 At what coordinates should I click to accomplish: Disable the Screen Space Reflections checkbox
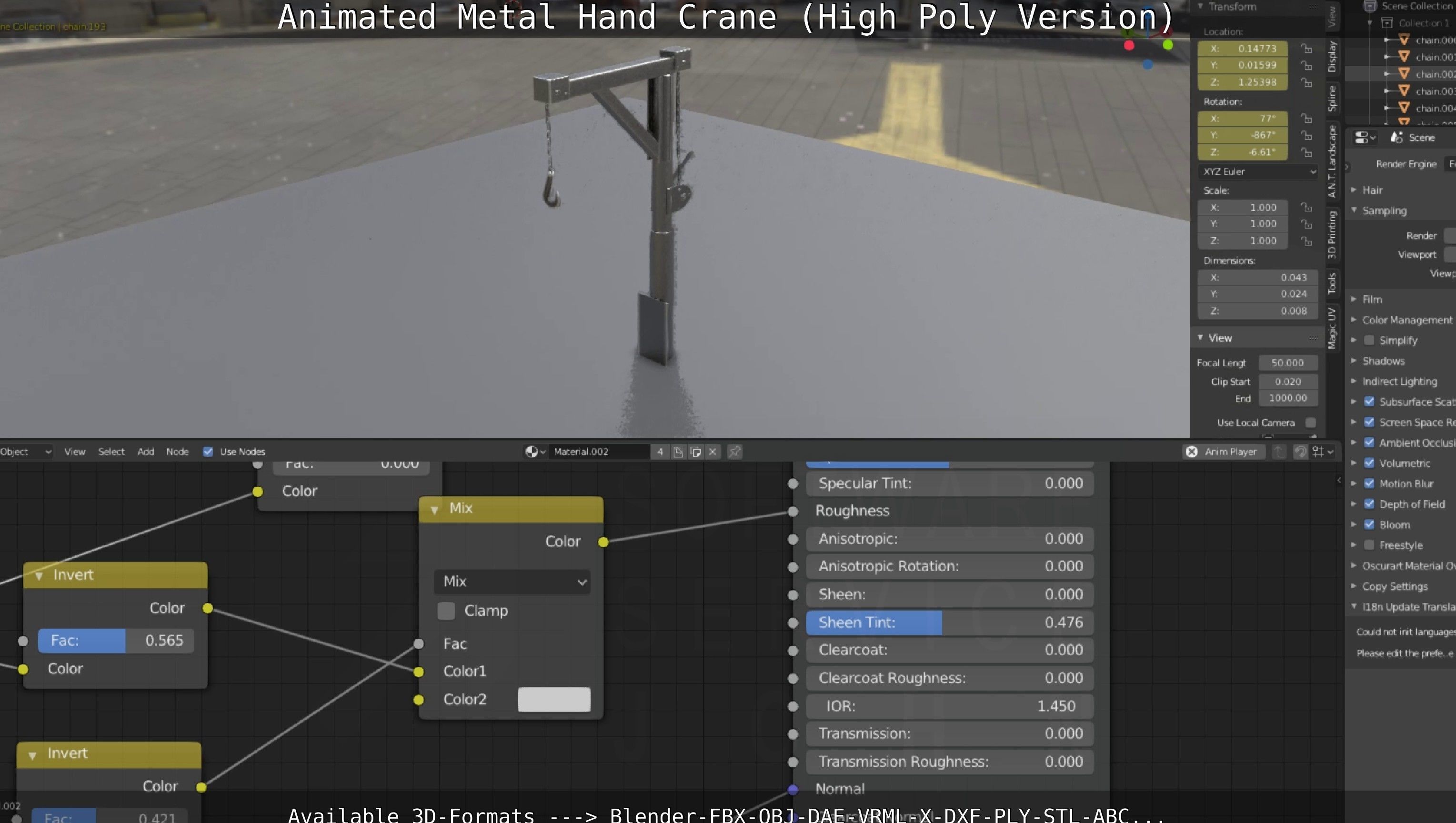[x=1369, y=422]
